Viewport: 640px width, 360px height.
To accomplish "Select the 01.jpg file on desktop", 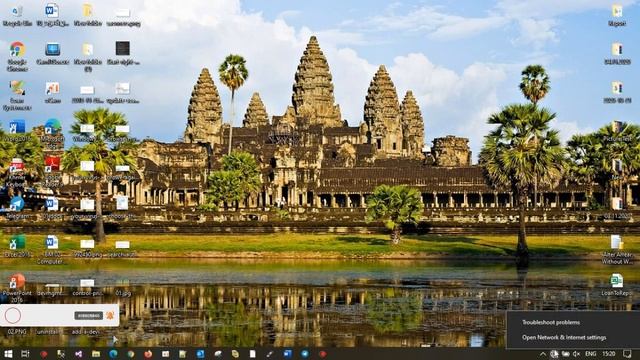I will 123,287.
